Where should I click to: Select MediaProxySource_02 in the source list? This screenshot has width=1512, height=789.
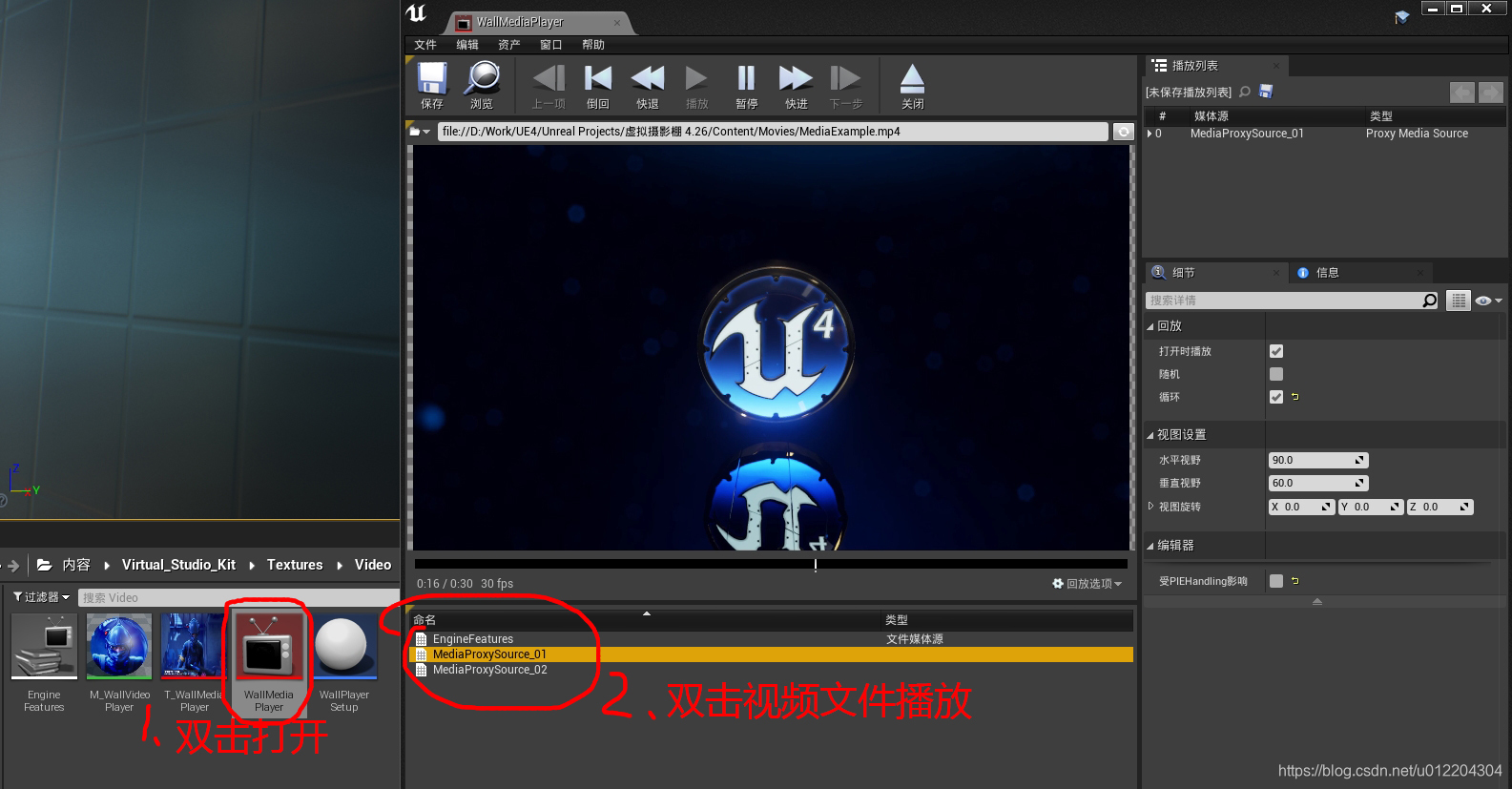[771, 670]
